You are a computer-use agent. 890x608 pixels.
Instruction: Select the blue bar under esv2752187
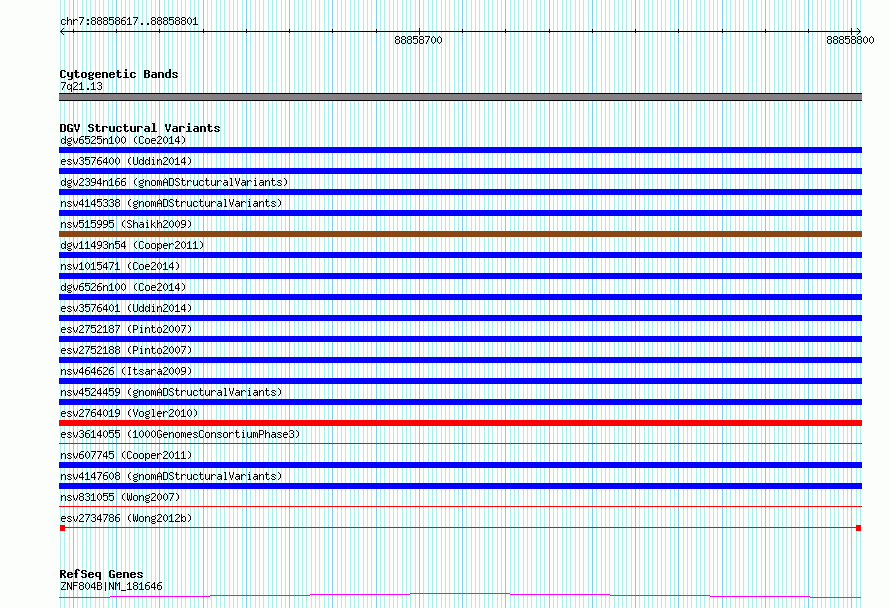pyautogui.click(x=460, y=339)
